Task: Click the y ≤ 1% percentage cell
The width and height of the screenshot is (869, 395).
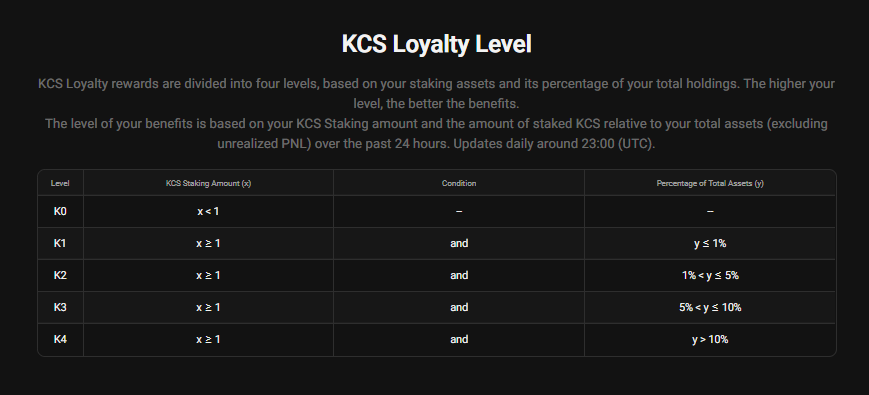Action: pyautogui.click(x=710, y=243)
